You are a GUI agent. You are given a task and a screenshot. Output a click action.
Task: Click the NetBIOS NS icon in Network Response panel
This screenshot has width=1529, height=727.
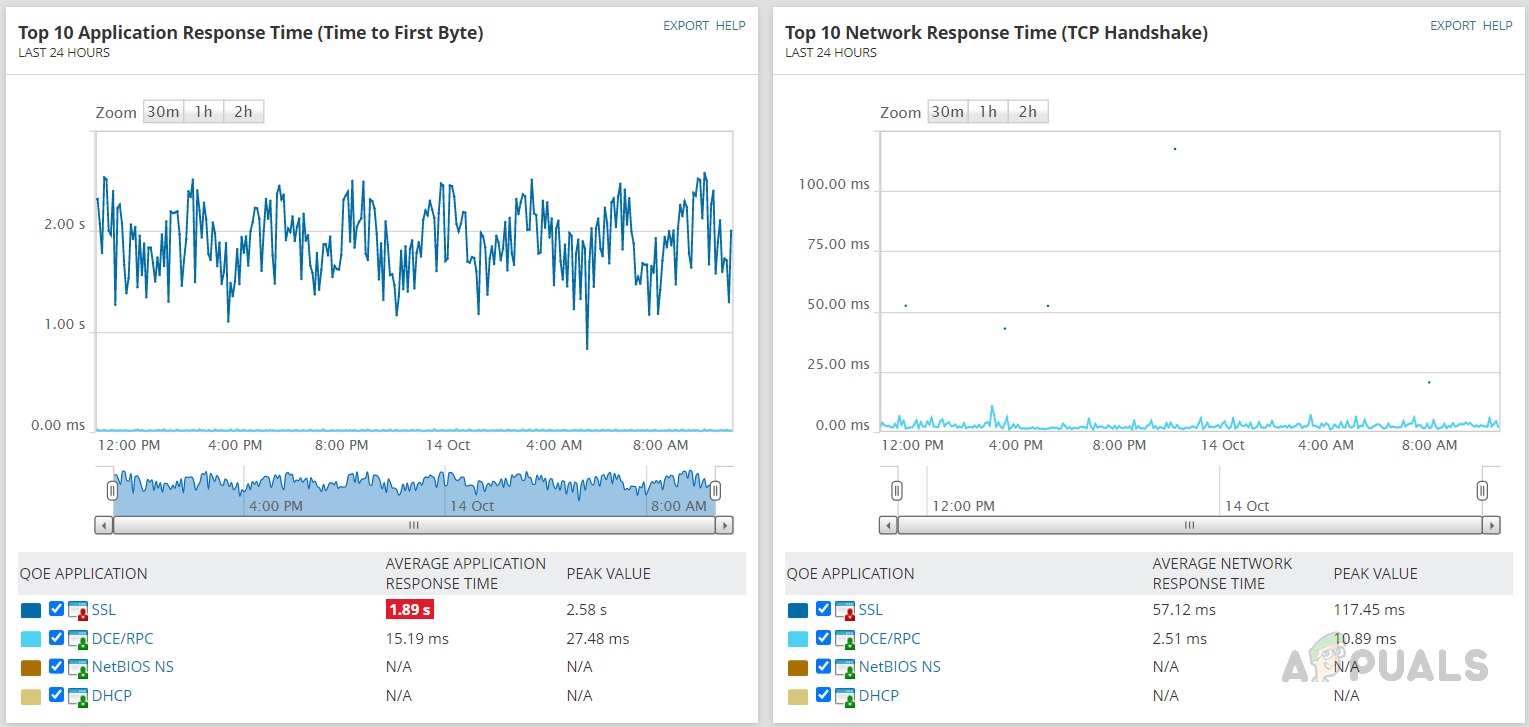(x=845, y=667)
